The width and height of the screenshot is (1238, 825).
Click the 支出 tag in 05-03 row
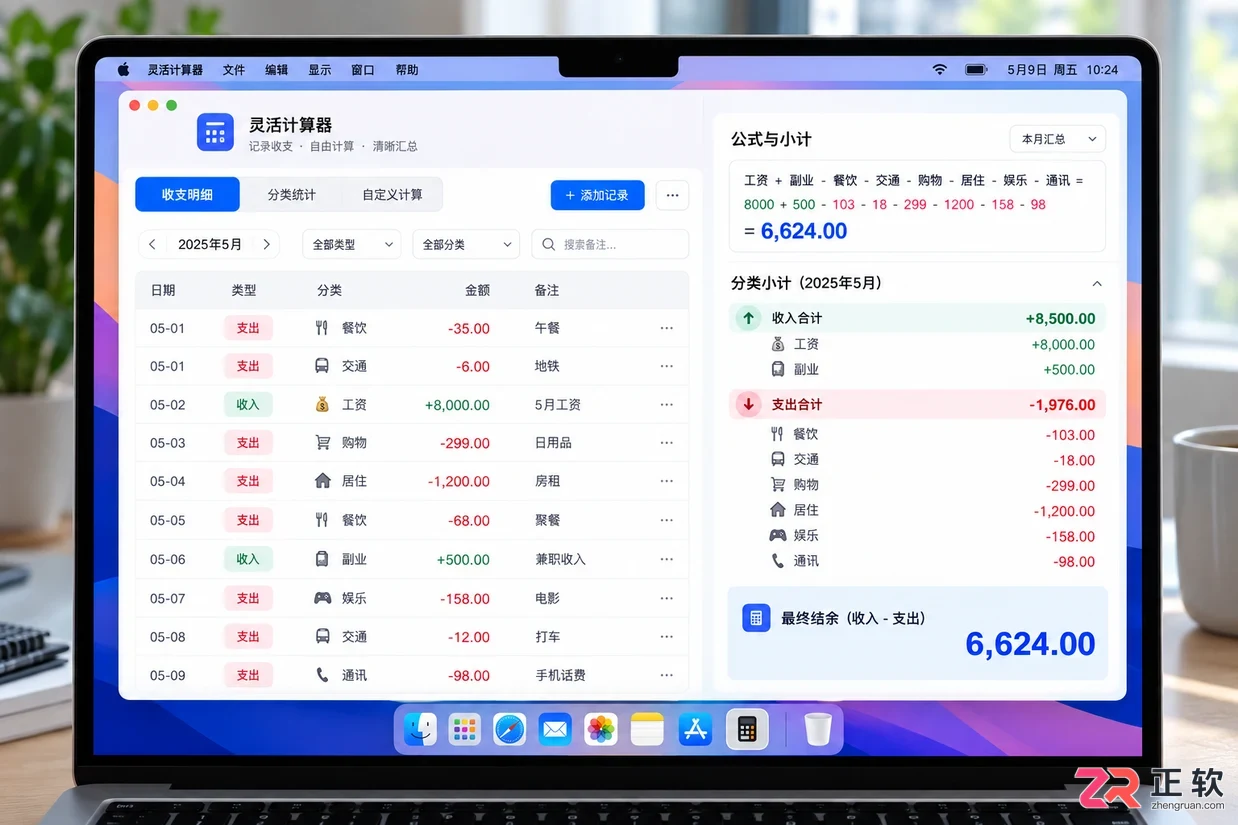[x=248, y=442]
